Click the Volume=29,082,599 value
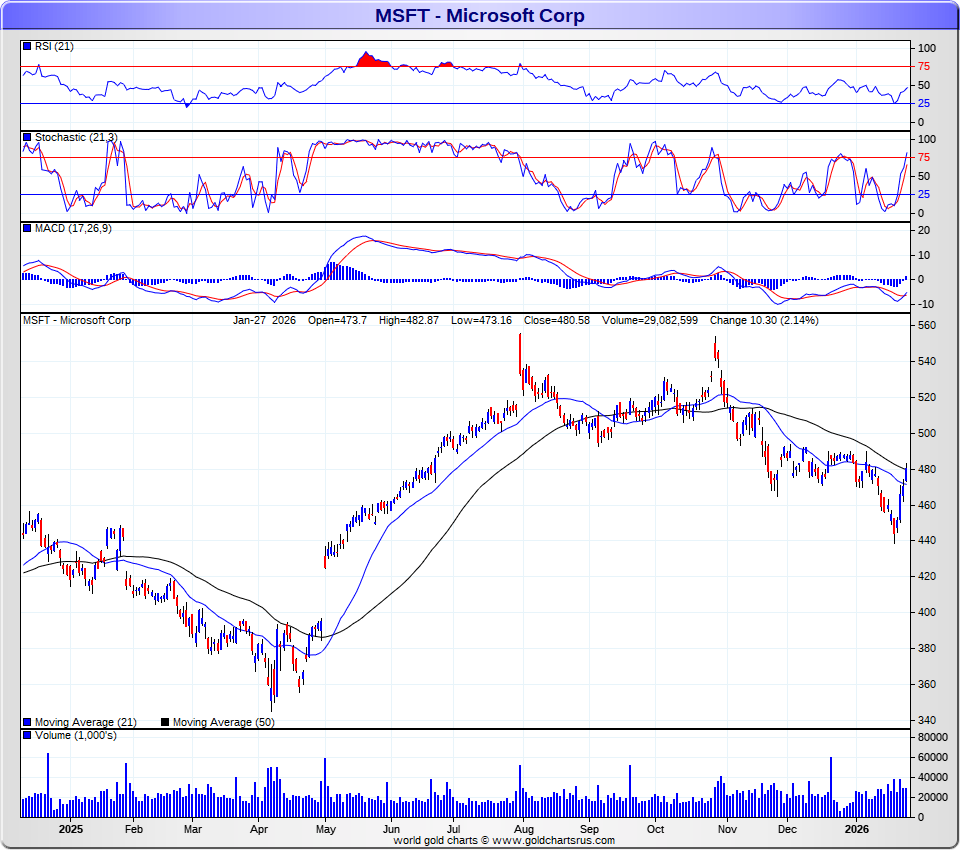 point(650,320)
